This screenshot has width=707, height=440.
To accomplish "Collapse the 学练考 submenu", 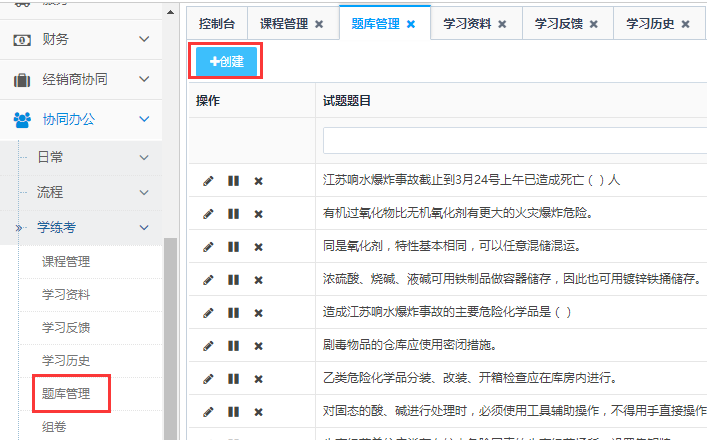I will [x=144, y=227].
